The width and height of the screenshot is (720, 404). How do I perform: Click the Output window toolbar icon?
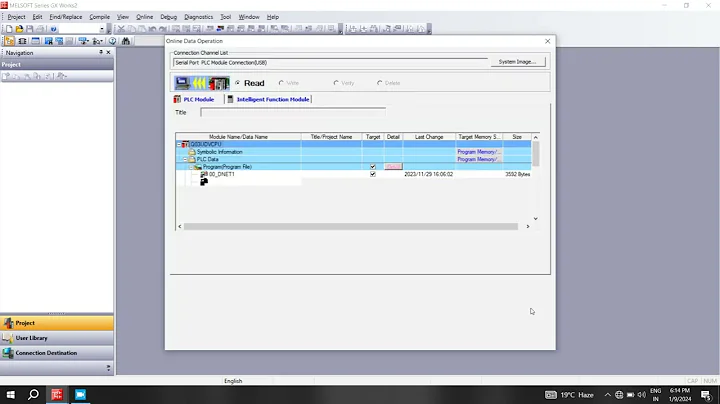35,41
